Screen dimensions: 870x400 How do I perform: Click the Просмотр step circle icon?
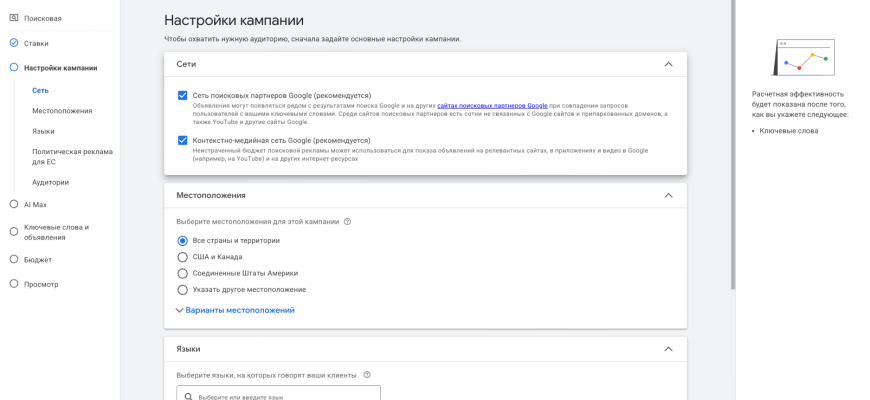pos(14,284)
